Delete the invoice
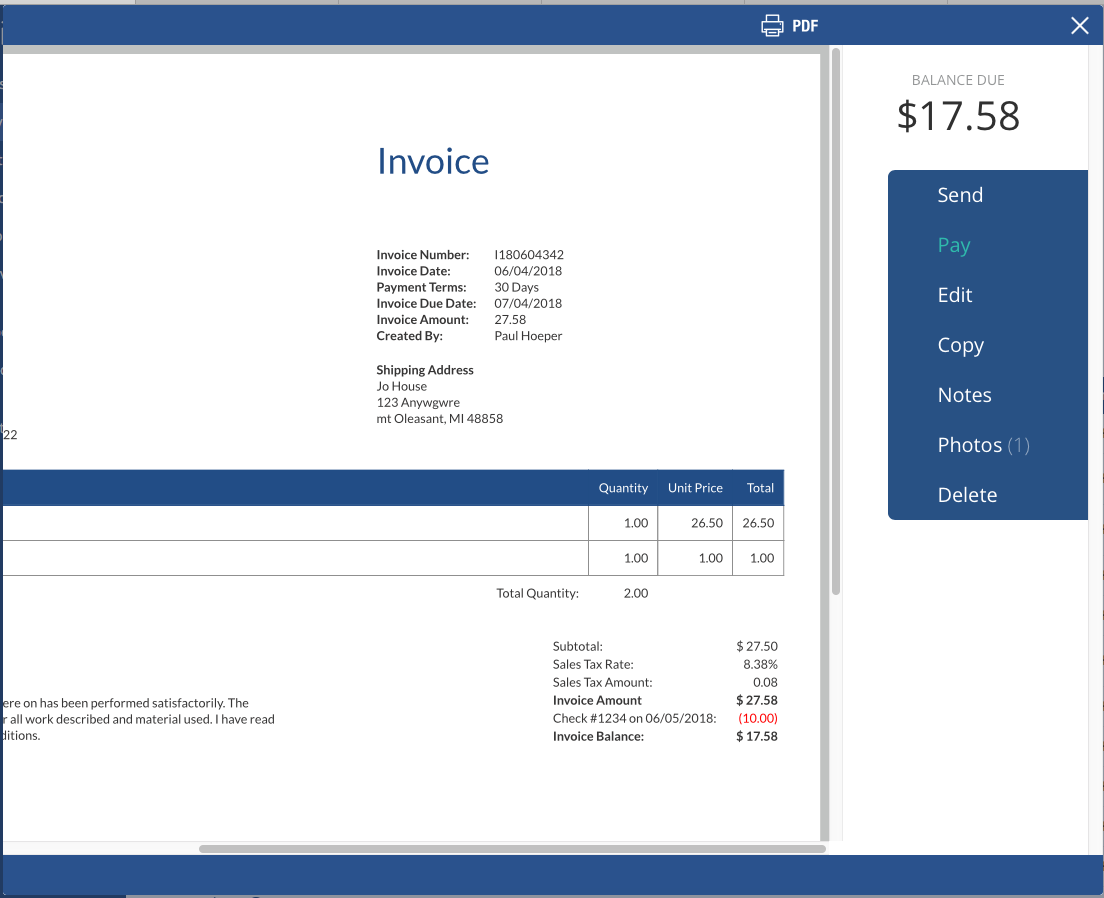 pos(967,495)
